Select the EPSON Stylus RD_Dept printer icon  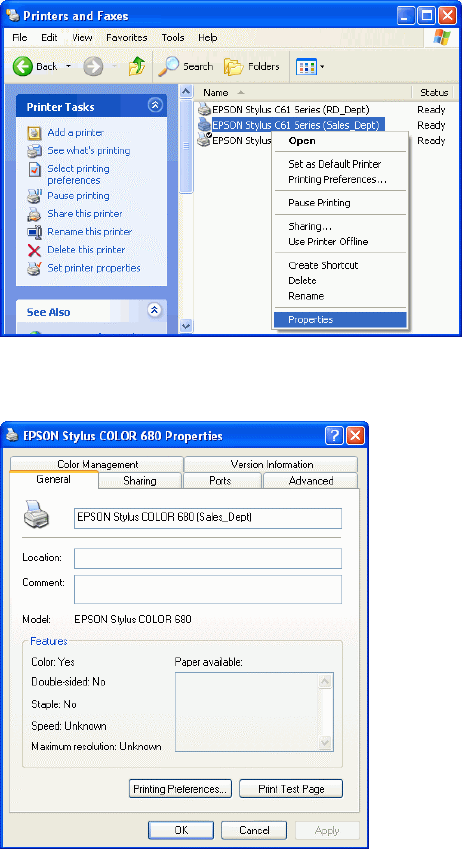coord(204,109)
